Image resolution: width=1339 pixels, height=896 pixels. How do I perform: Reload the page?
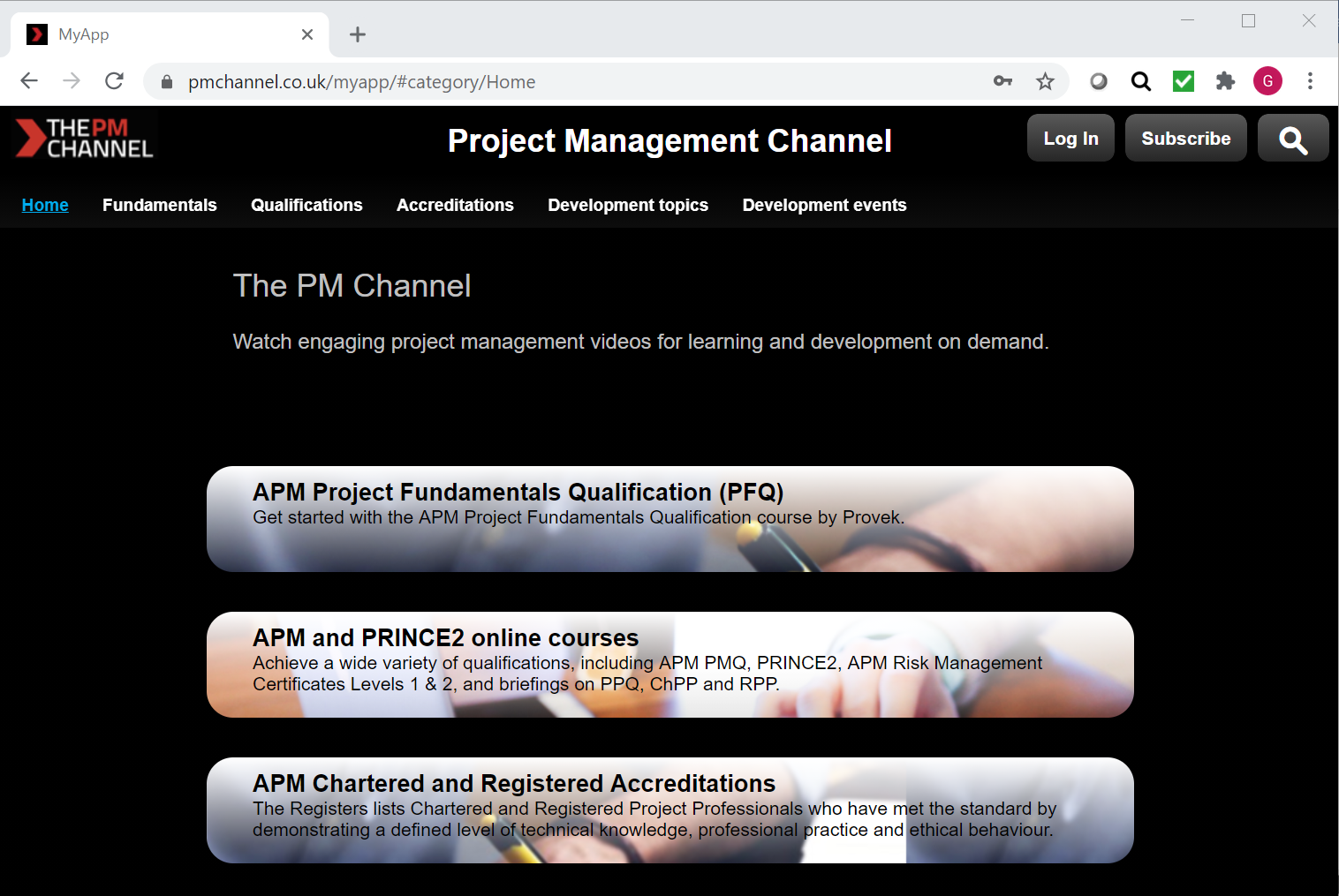click(x=114, y=81)
